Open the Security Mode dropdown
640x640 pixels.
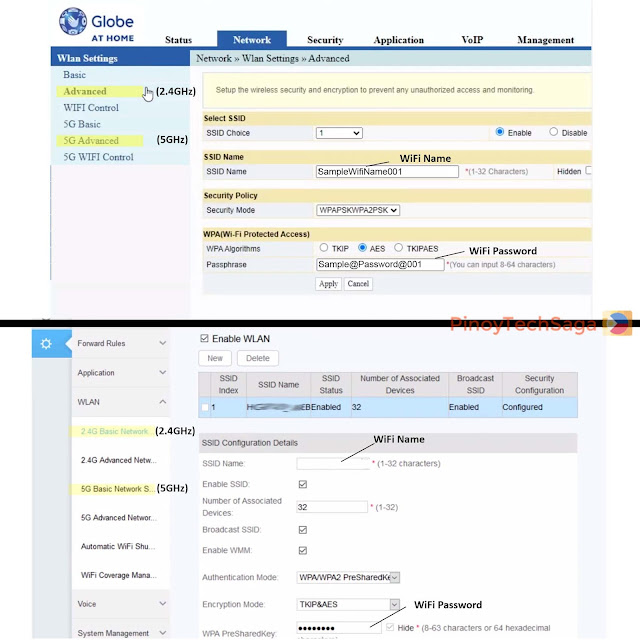click(x=358, y=210)
